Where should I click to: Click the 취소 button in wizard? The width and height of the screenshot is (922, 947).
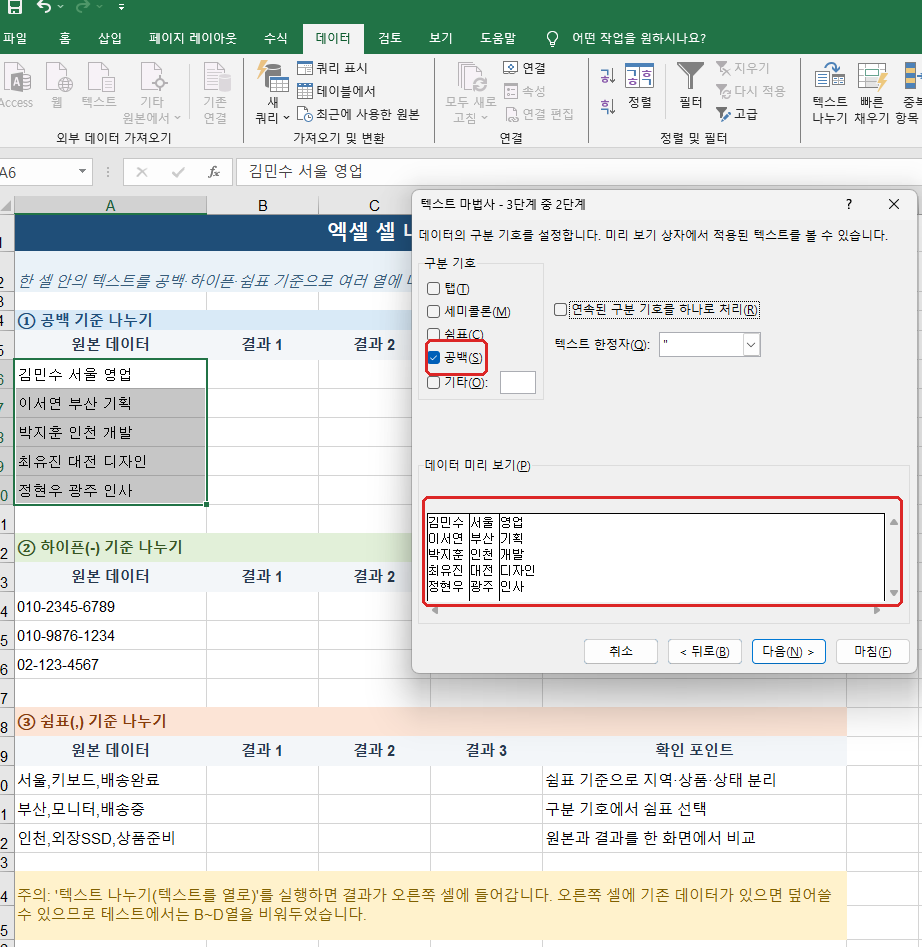[x=621, y=651]
